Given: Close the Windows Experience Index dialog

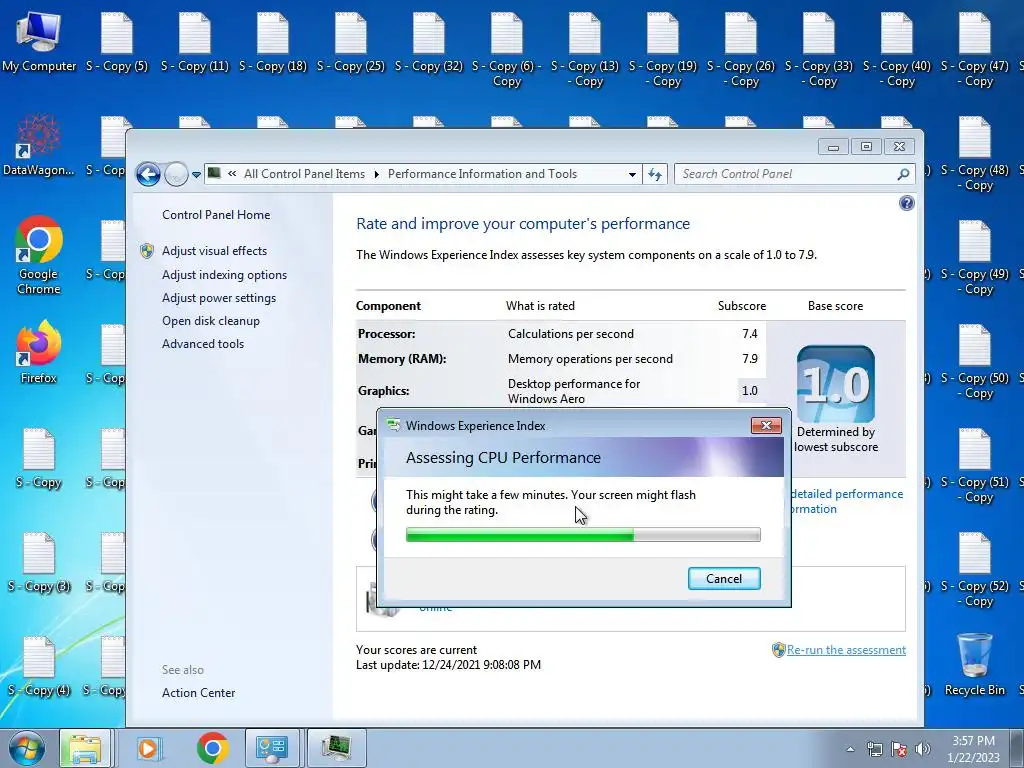Looking at the screenshot, I should pos(766,426).
